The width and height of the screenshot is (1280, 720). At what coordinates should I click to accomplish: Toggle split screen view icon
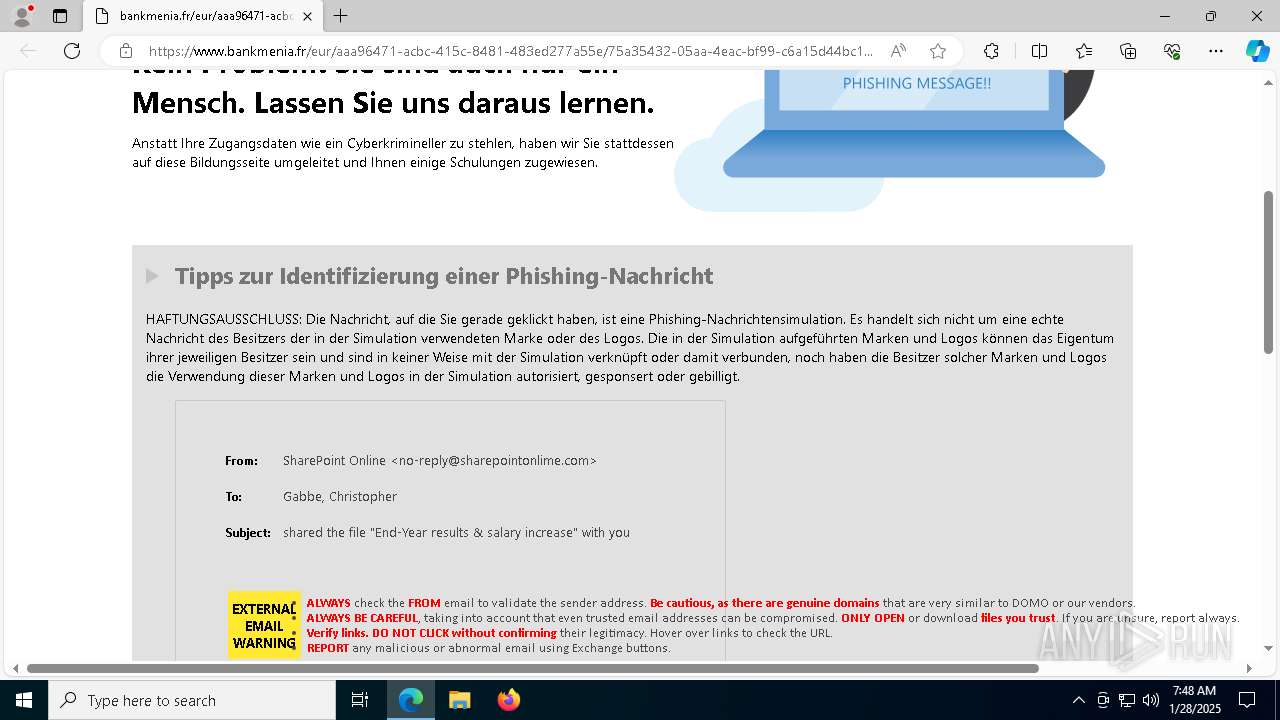click(1039, 51)
